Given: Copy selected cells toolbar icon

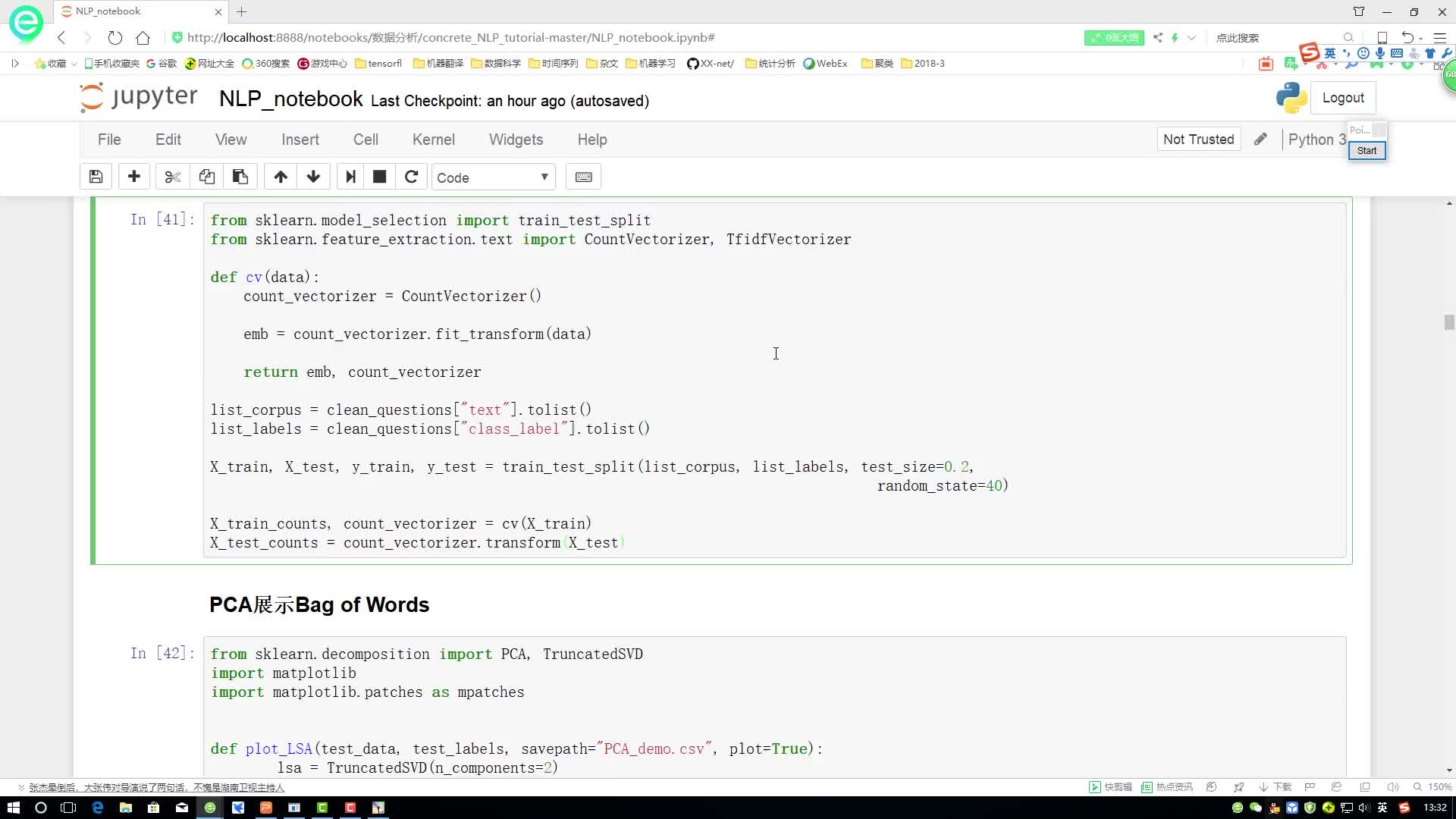Looking at the screenshot, I should pos(206,177).
